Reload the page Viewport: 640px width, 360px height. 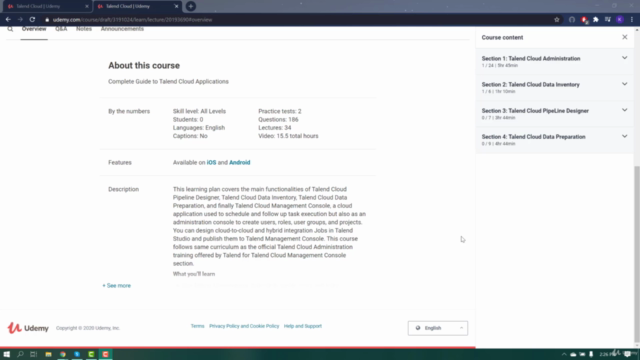(x=32, y=20)
